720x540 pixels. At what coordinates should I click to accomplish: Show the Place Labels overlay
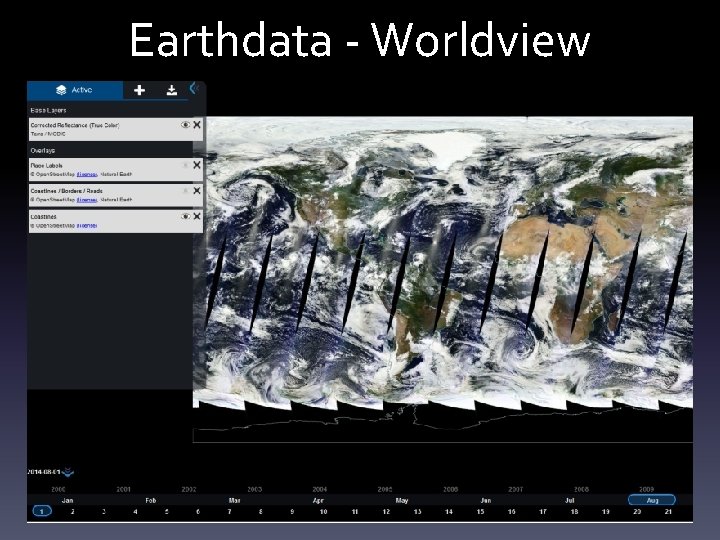(x=185, y=165)
